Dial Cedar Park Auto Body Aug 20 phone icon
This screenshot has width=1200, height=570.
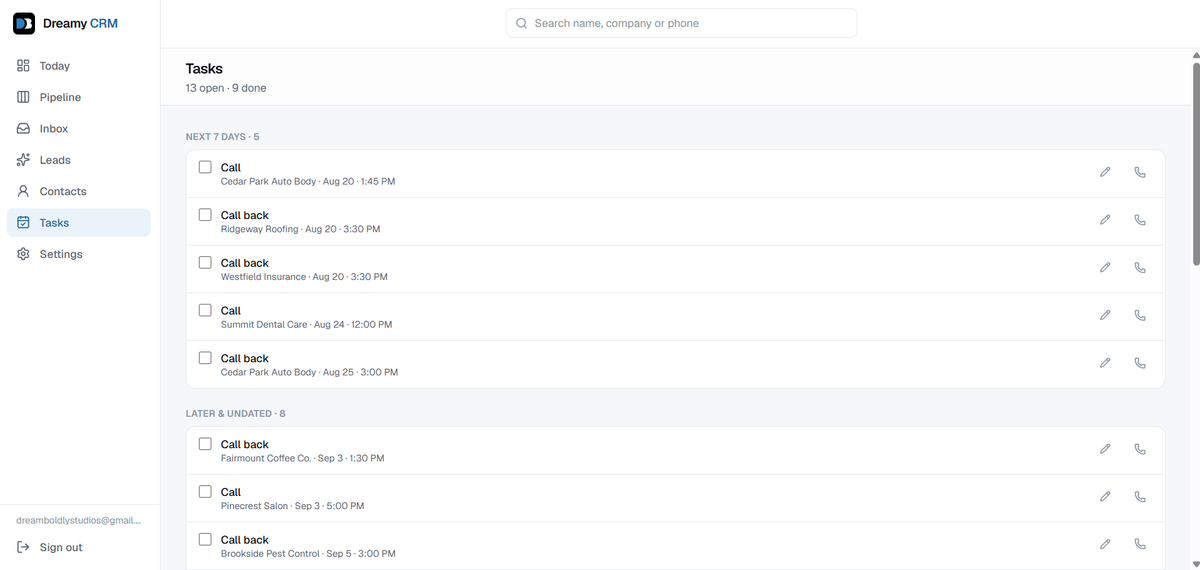[1140, 172]
